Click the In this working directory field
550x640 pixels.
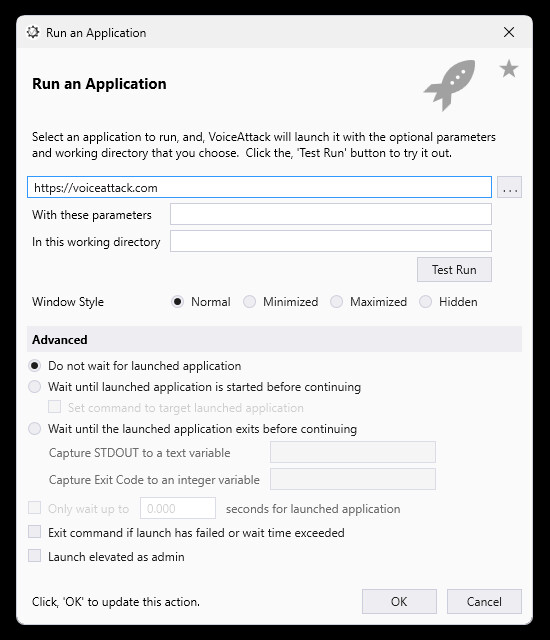point(331,241)
